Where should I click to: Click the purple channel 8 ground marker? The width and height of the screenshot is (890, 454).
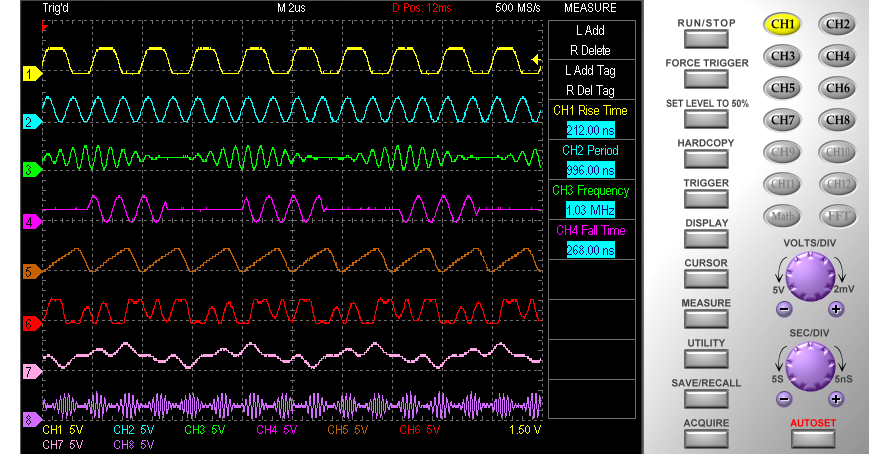32,421
